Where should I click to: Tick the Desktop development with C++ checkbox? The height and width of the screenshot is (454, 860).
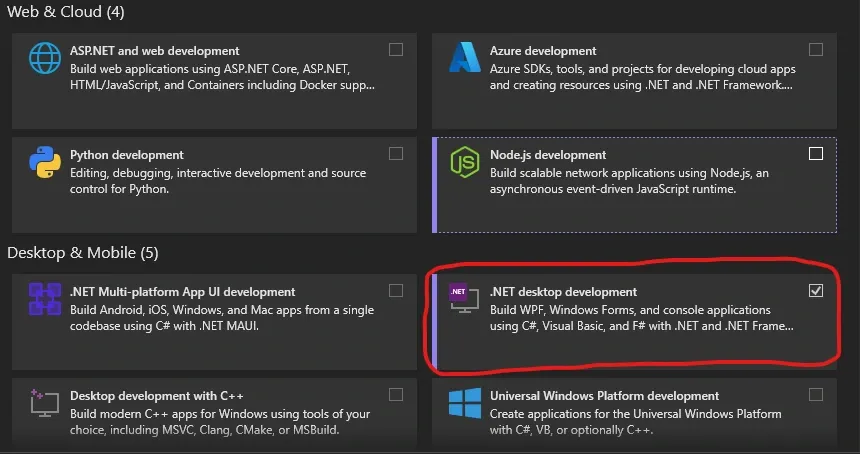[x=396, y=395]
